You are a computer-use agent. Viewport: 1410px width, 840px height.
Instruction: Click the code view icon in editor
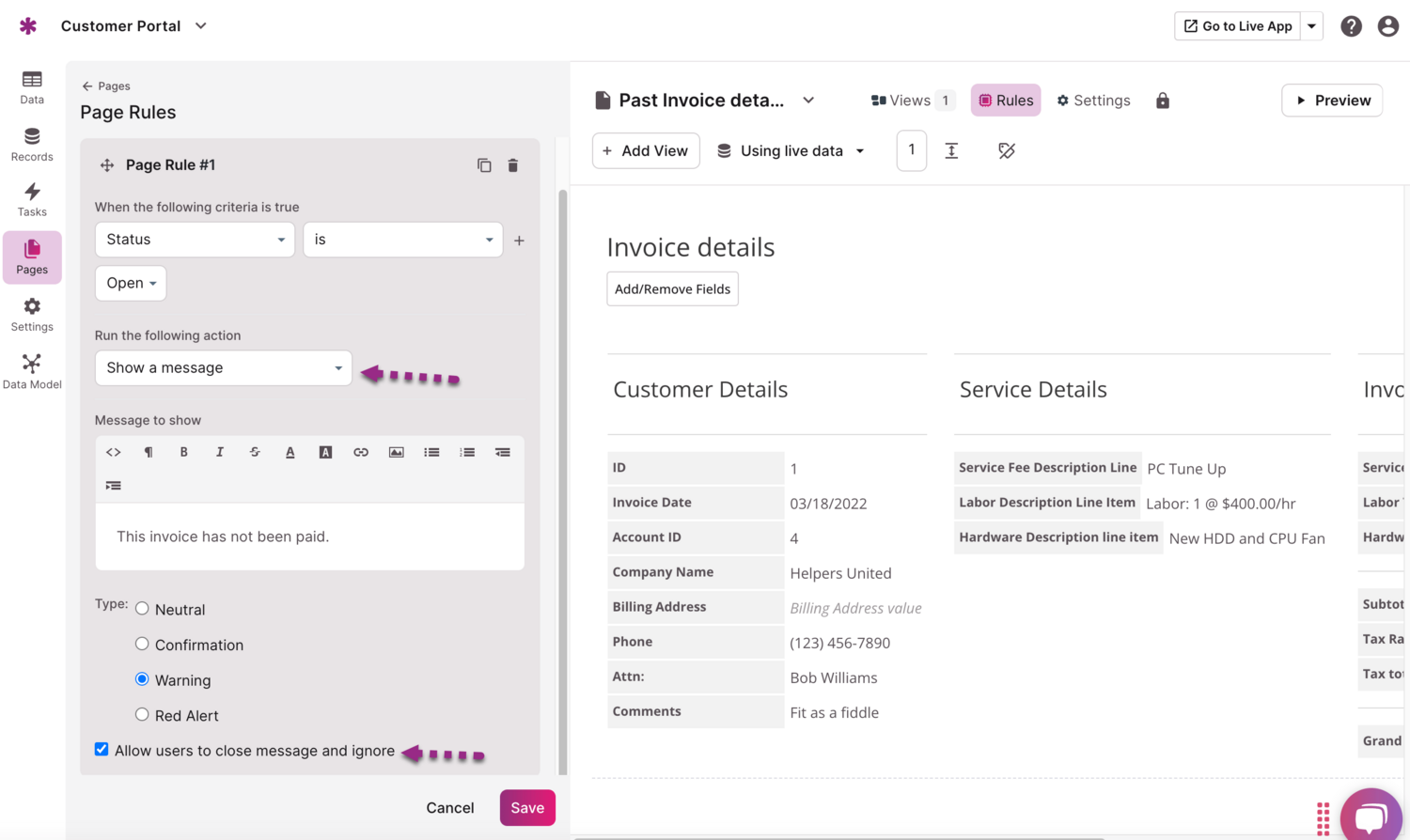(114, 452)
